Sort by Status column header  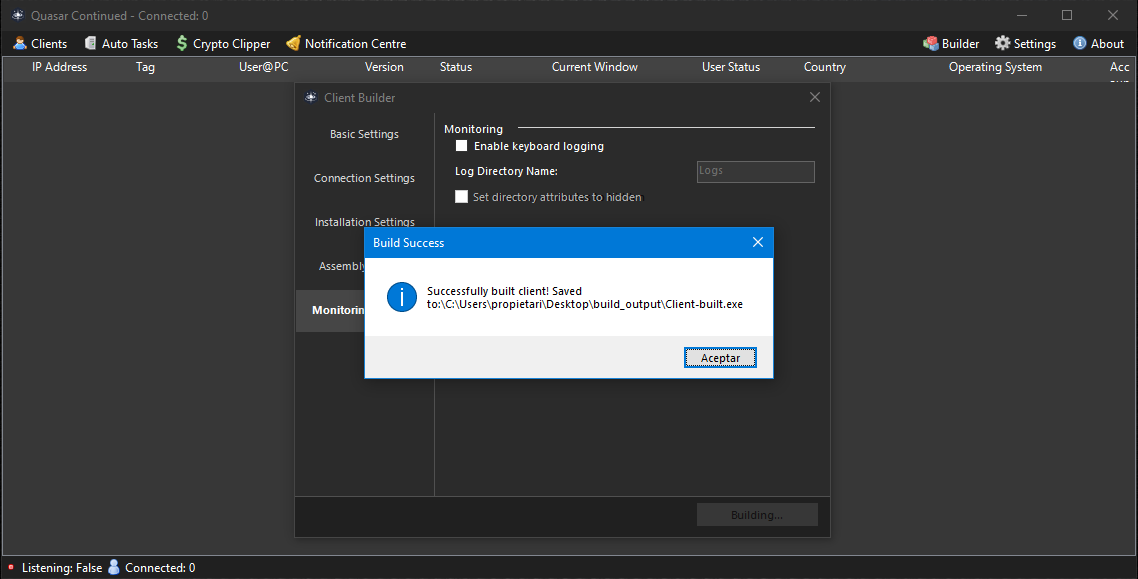[x=456, y=67]
